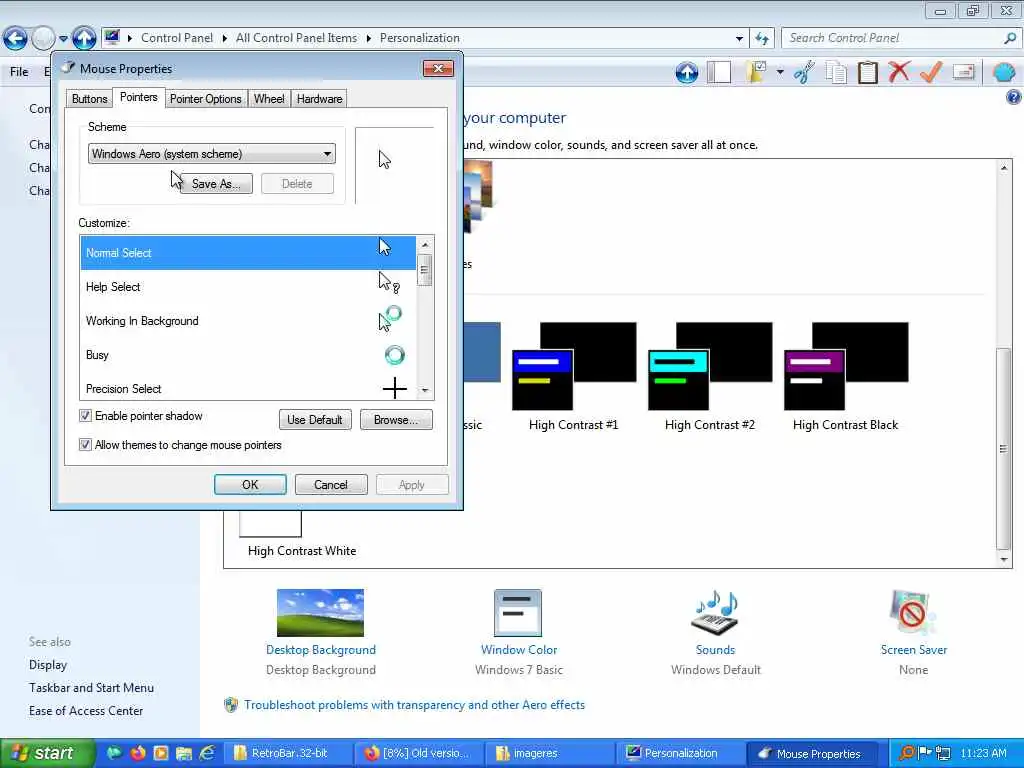The width and height of the screenshot is (1024, 768).
Task: Expand breadcrumb arrow after All Control Panel Items
Action: point(369,39)
